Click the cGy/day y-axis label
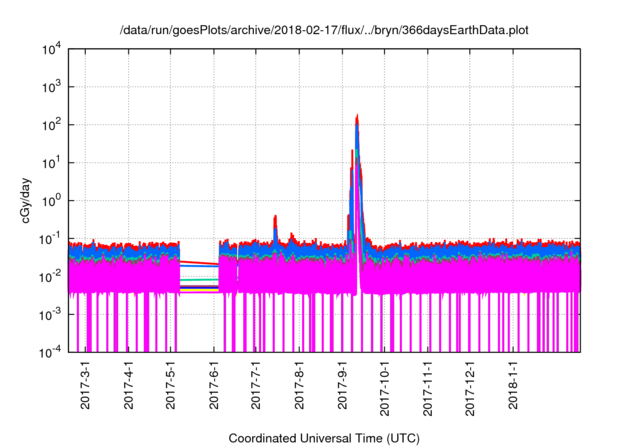Viewport: 640px width, 448px height. click(15, 200)
